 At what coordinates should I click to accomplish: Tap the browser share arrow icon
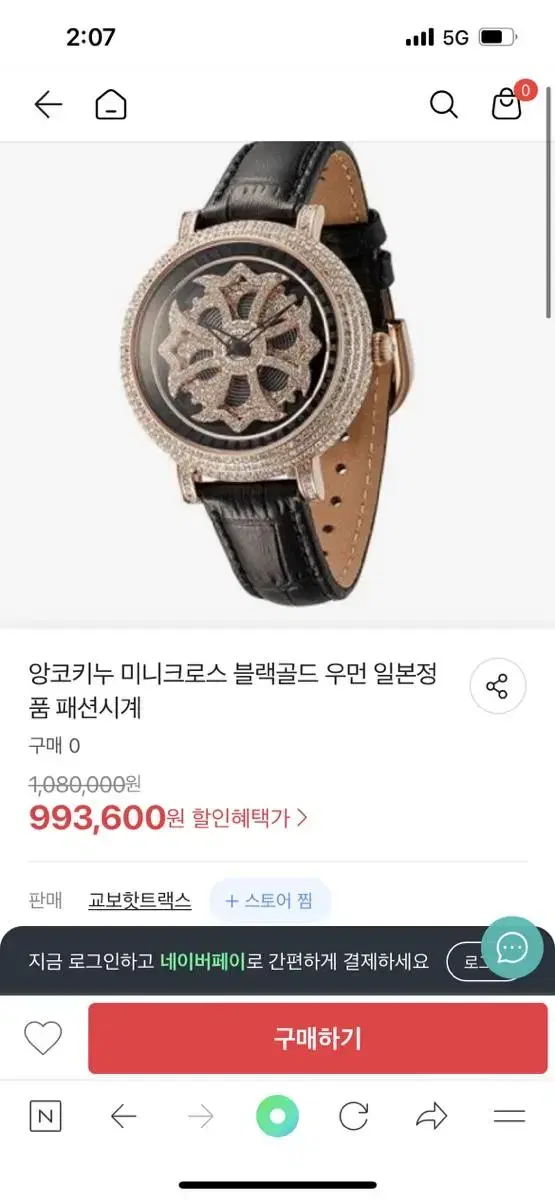click(x=431, y=1117)
